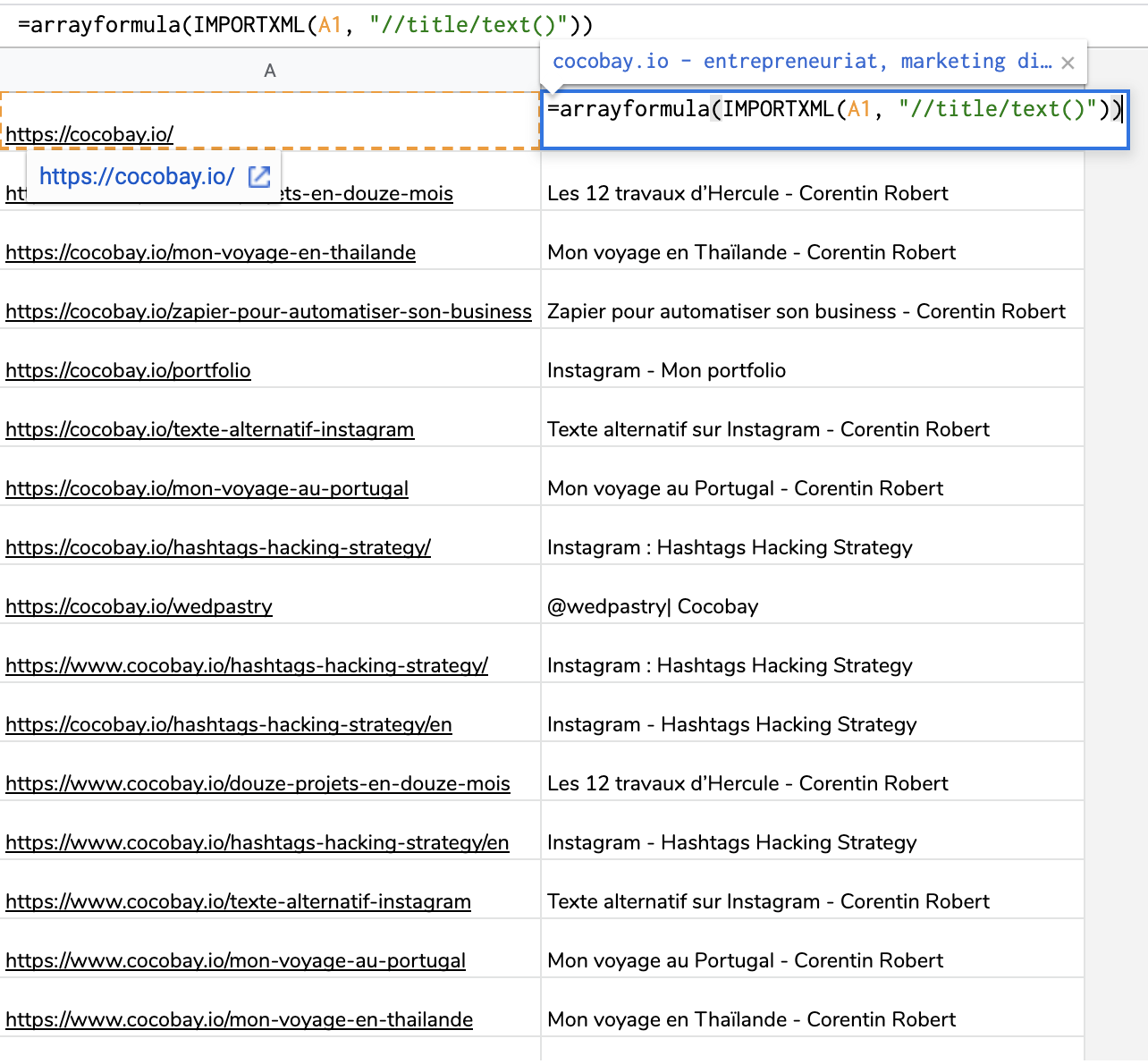Close the cocobay.io formula preview tooltip
Viewport: 1148px width, 1064px height.
click(1068, 63)
